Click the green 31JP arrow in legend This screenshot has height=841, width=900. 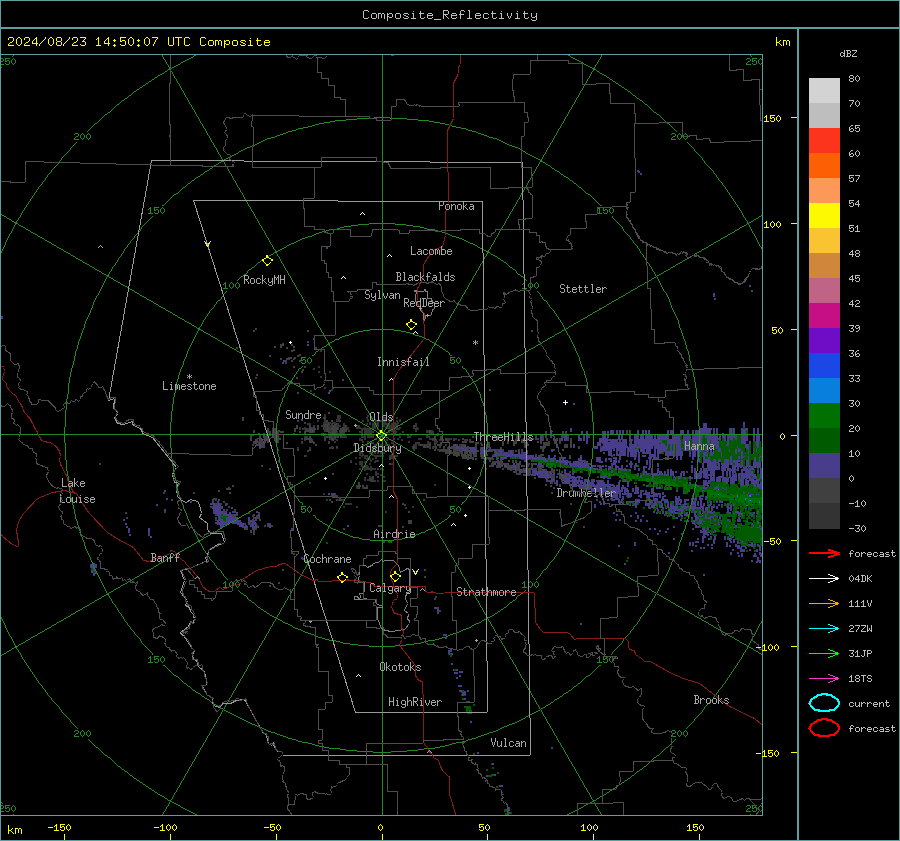click(824, 653)
